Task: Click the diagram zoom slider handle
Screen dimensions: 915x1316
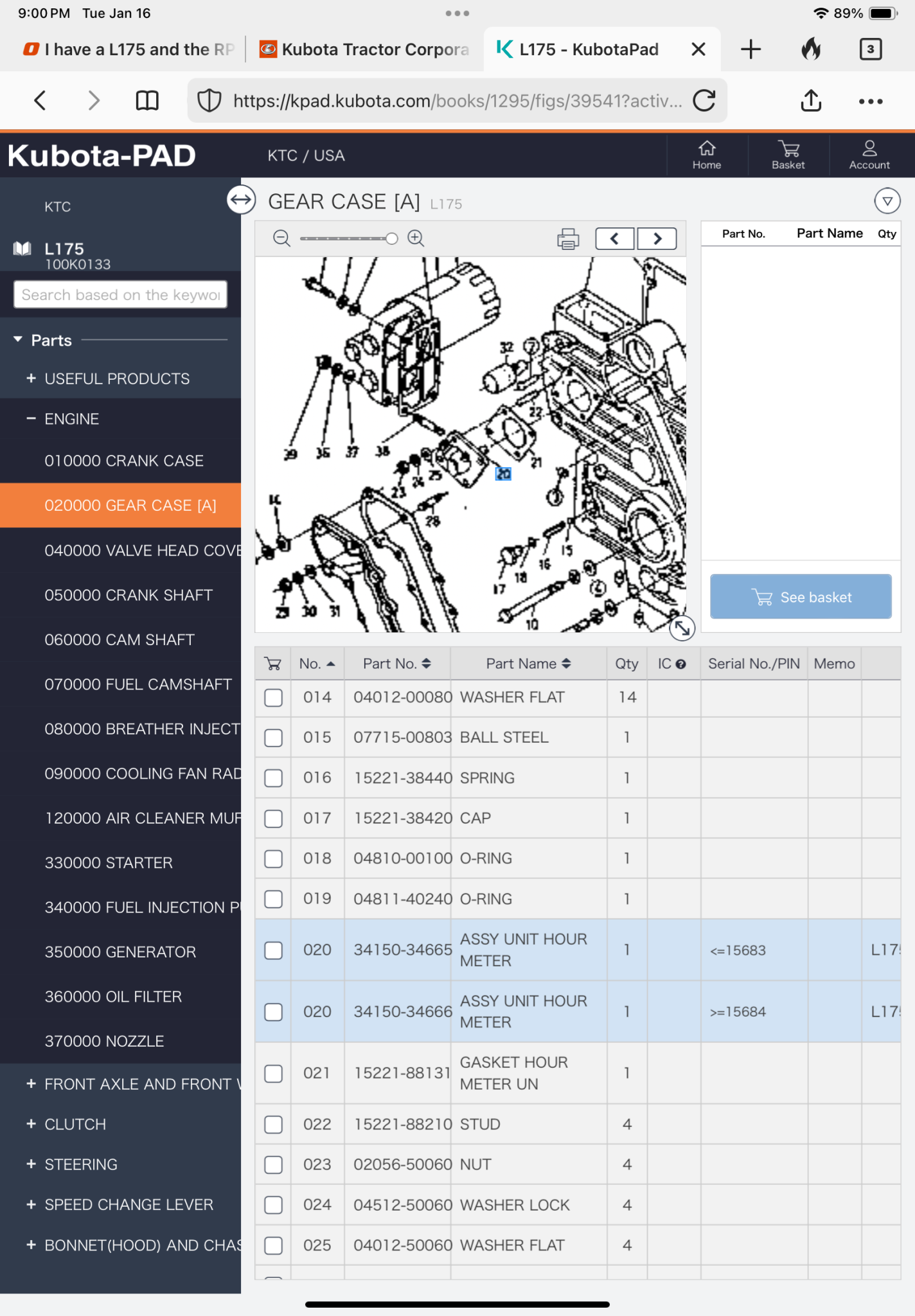Action: point(391,238)
